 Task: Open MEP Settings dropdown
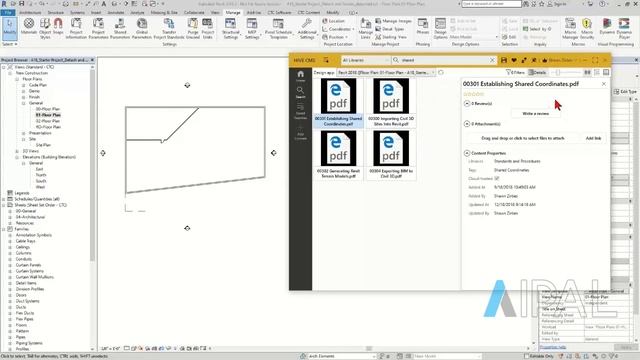point(252,29)
